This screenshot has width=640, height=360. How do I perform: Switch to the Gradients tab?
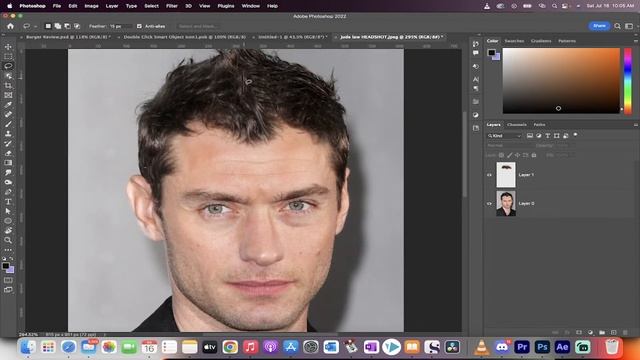click(x=541, y=41)
